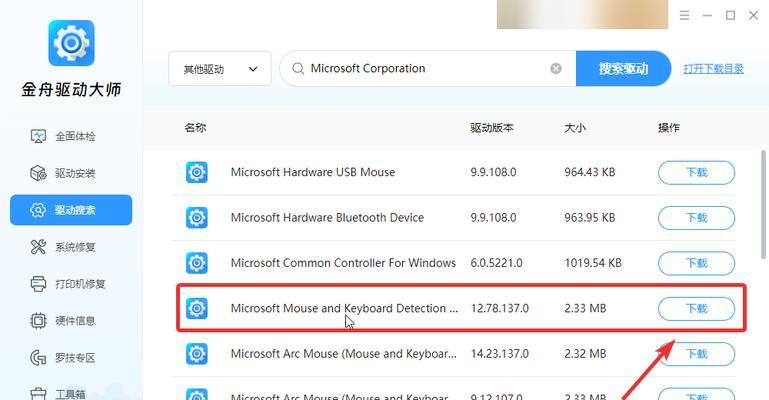Image resolution: width=769 pixels, height=400 pixels.
Task: Download Microsoft Mouse and Keyboard Detection driver
Action: click(696, 308)
